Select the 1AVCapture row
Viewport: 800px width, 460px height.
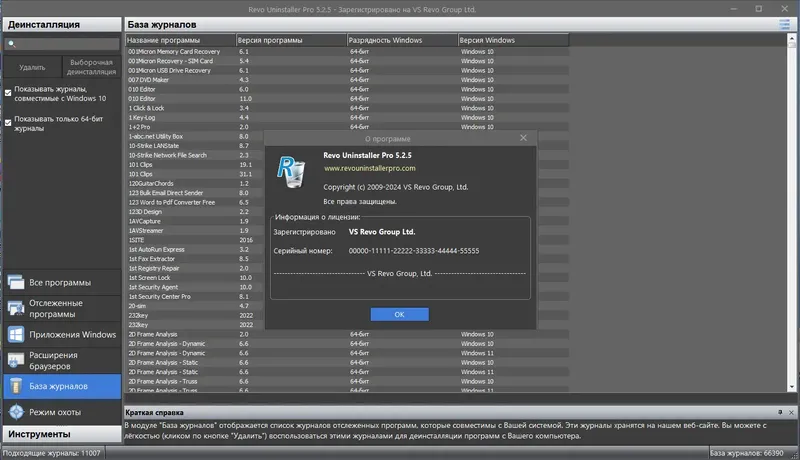coord(194,221)
